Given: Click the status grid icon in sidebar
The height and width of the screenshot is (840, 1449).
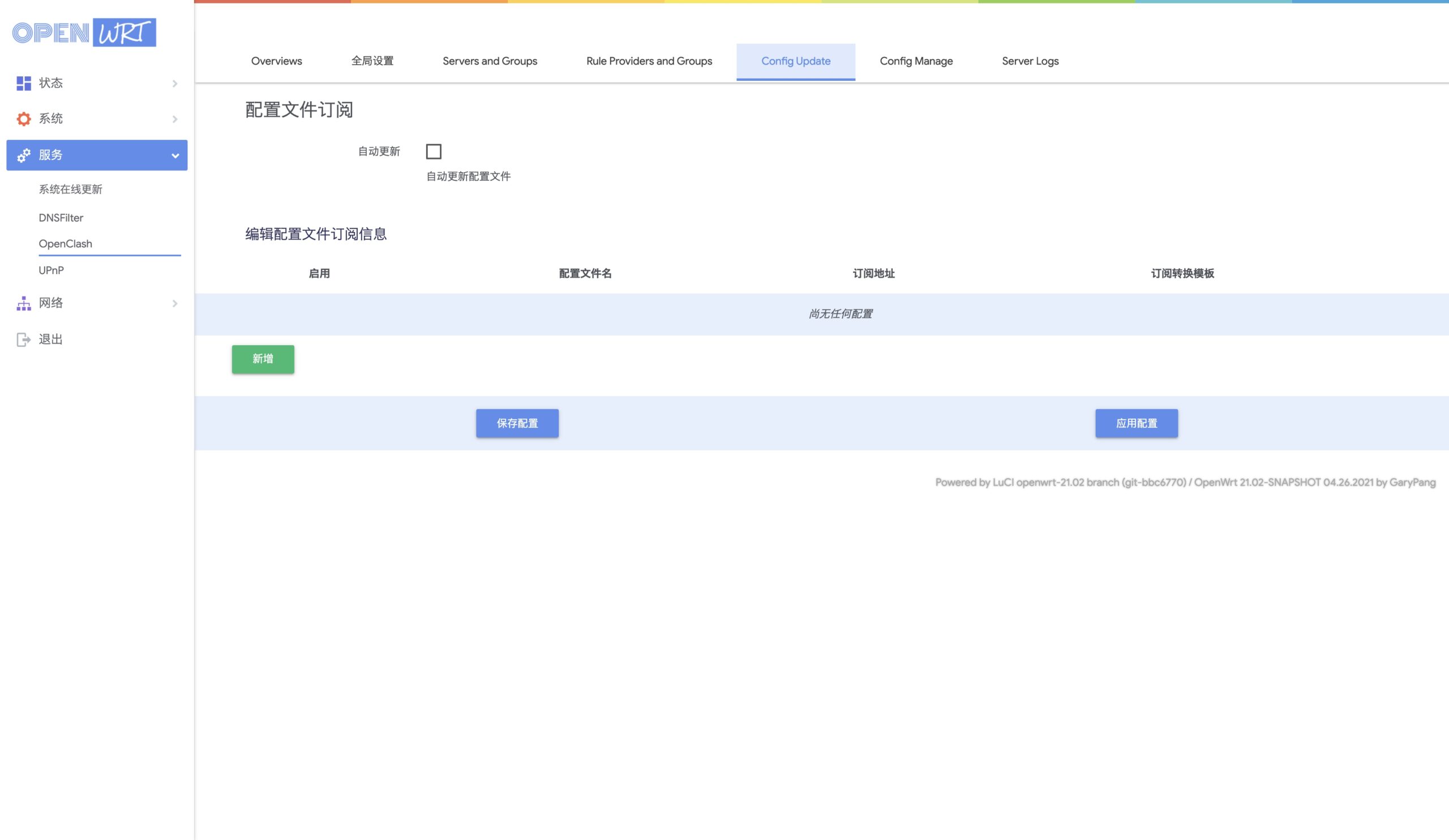Looking at the screenshot, I should tap(24, 83).
